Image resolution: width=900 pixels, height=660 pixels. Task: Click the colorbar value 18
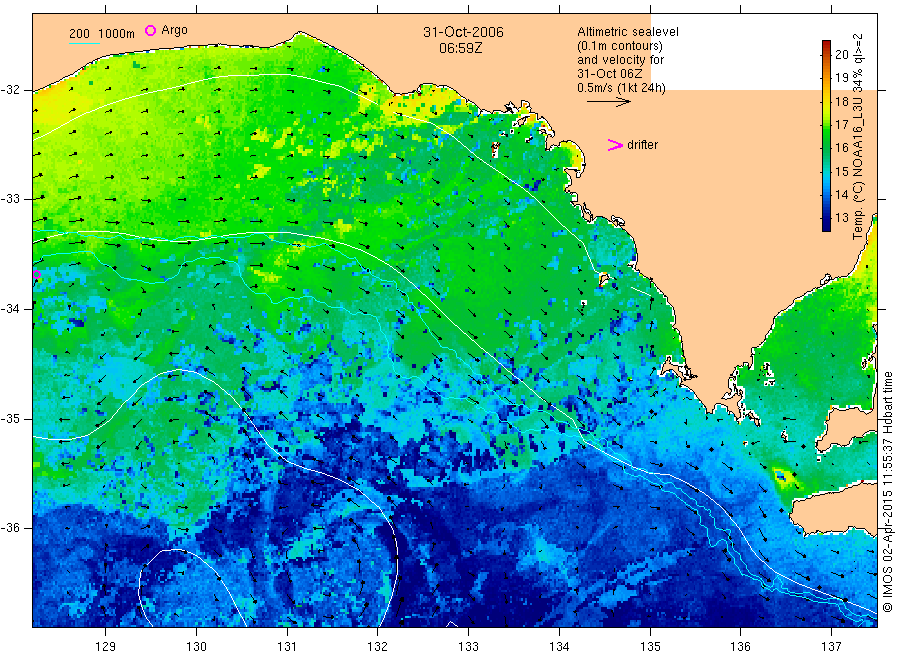point(841,102)
